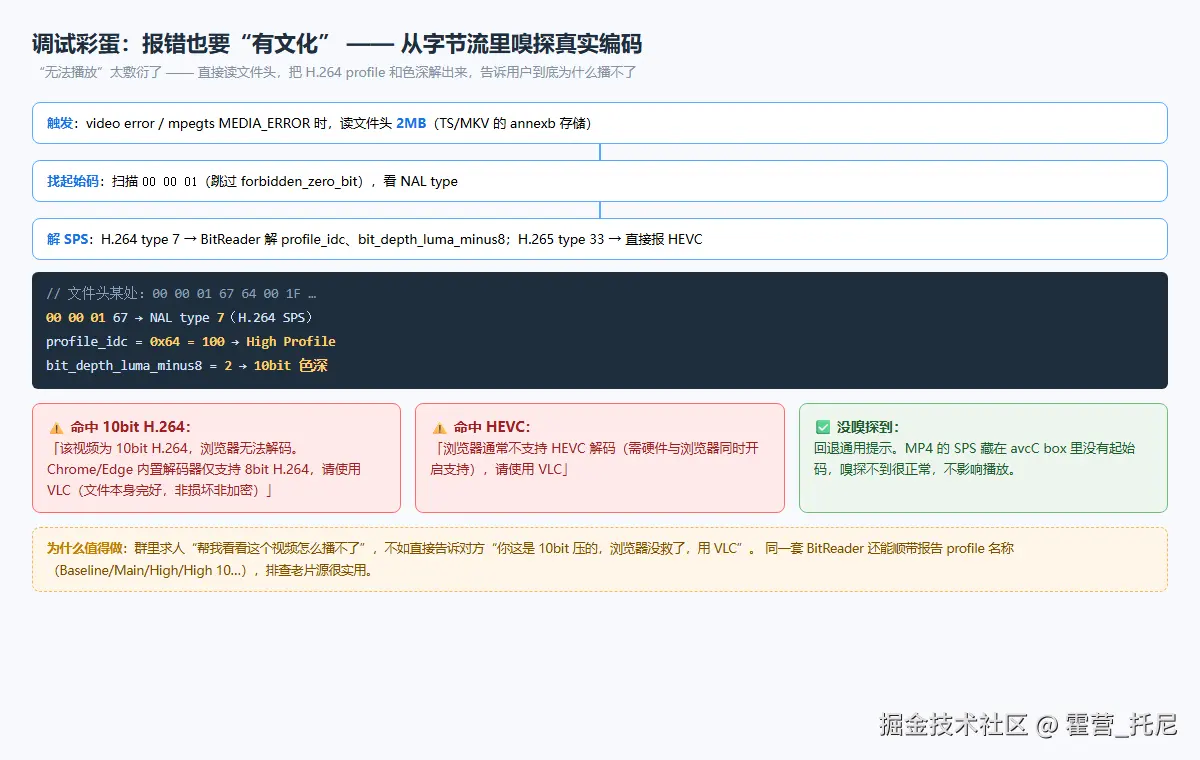The width and height of the screenshot is (1200, 760).
Task: Click the code comment line 文件头某处
Action: (x=181, y=294)
